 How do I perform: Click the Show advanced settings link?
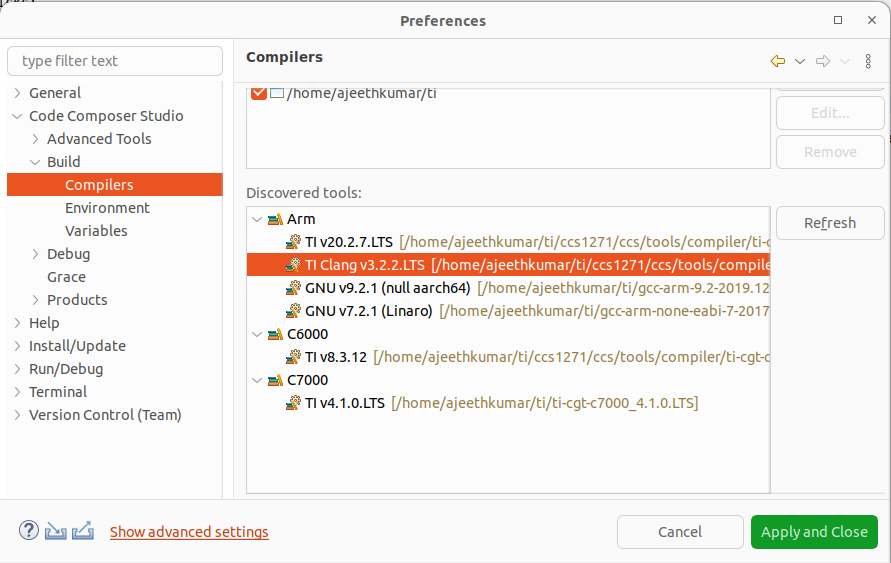click(189, 532)
